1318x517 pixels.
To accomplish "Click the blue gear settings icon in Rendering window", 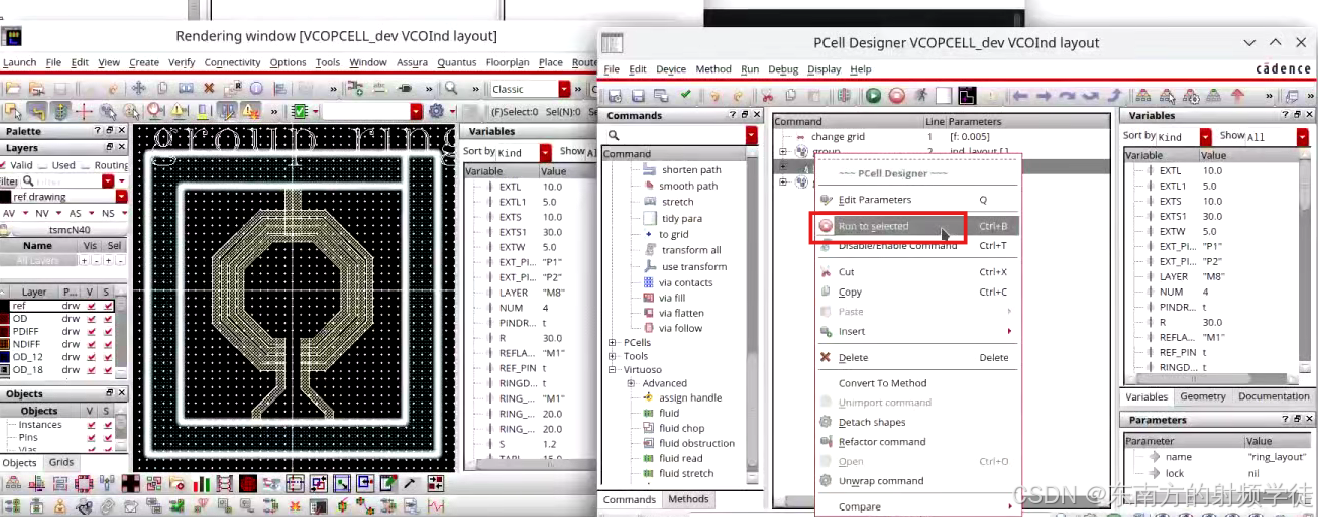I will 436,111.
